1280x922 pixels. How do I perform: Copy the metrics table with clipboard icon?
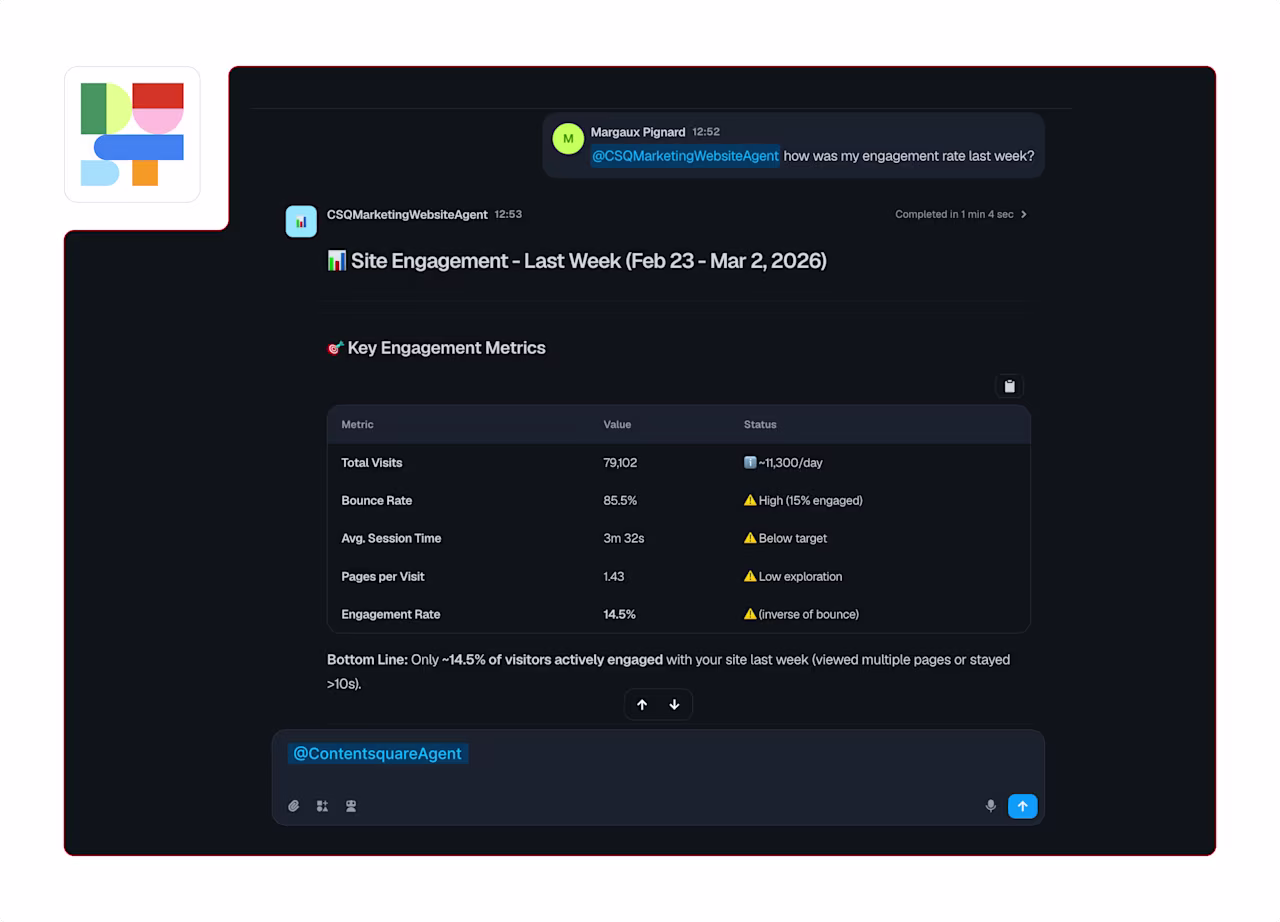point(1009,386)
